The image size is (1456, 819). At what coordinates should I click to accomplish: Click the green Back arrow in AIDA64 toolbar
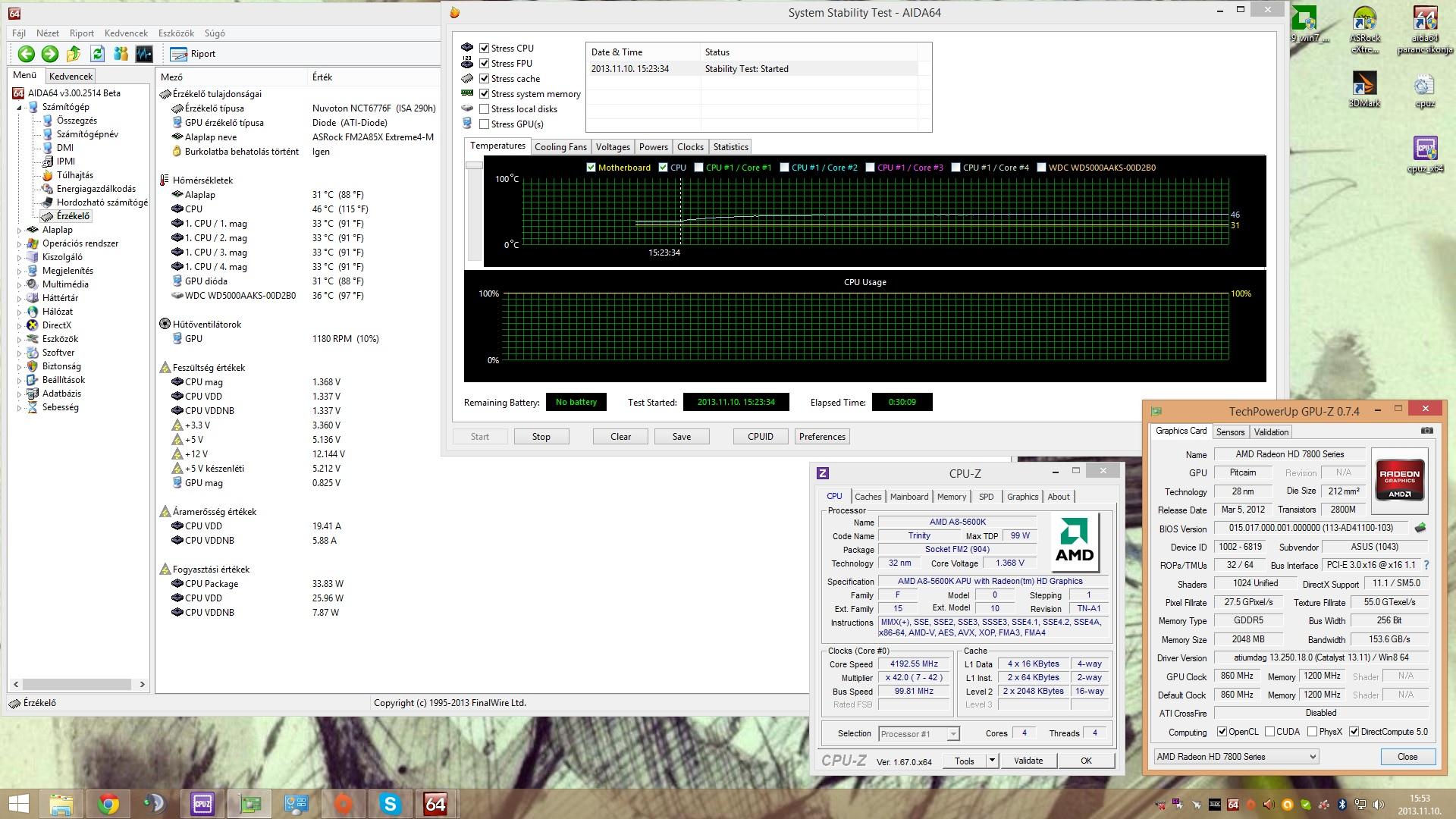tap(27, 54)
